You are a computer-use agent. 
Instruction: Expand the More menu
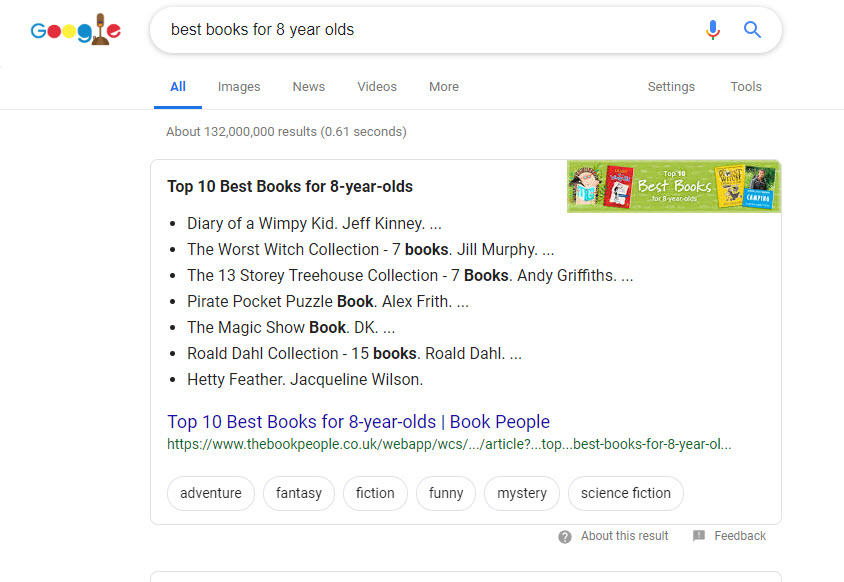tap(444, 87)
